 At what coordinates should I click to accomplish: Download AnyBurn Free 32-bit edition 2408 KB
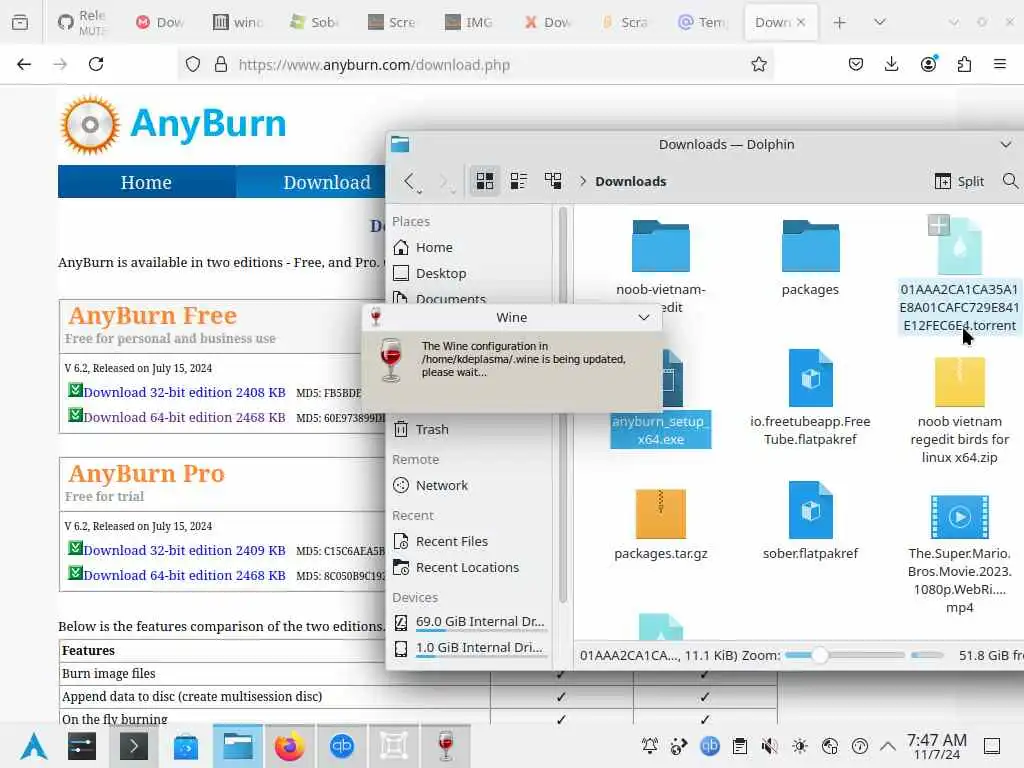pos(184,392)
